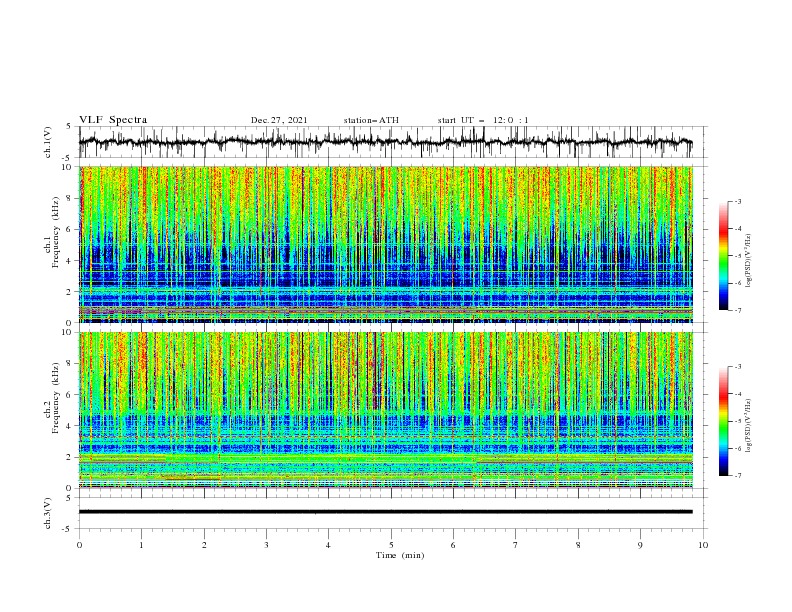Click the "ch.3(V)" axis label
The width and height of the screenshot is (792, 612).
coord(48,513)
